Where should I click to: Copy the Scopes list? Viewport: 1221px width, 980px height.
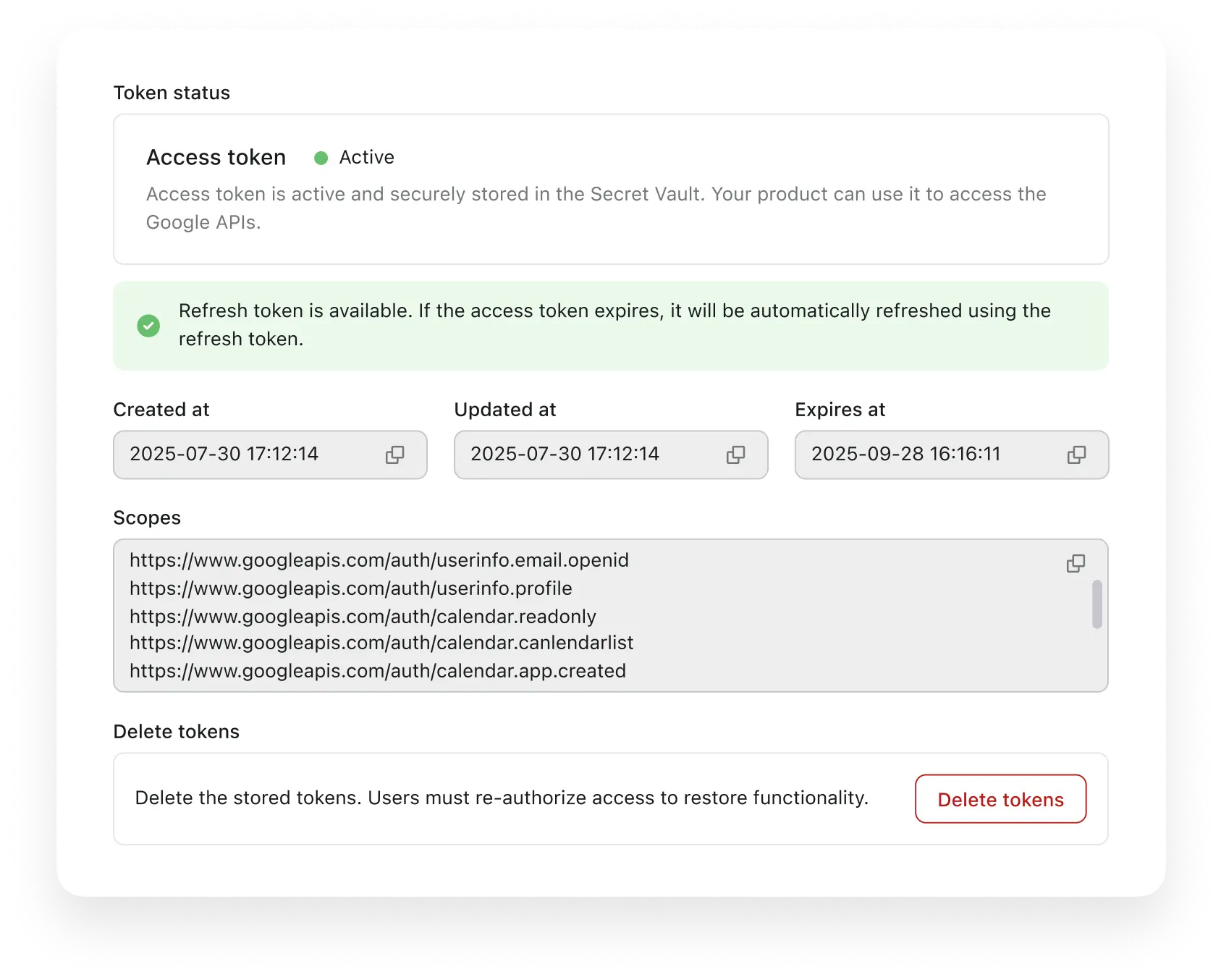[x=1076, y=564]
